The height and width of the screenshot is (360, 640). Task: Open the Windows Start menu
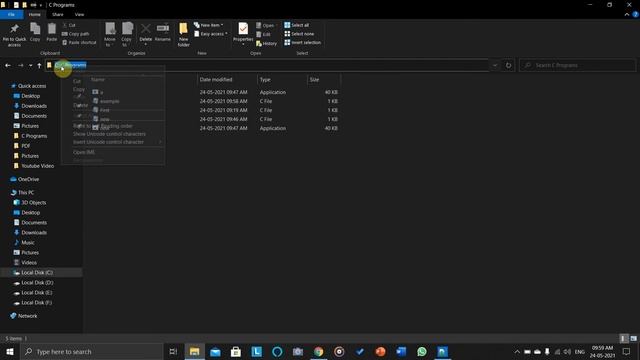tap(10, 351)
